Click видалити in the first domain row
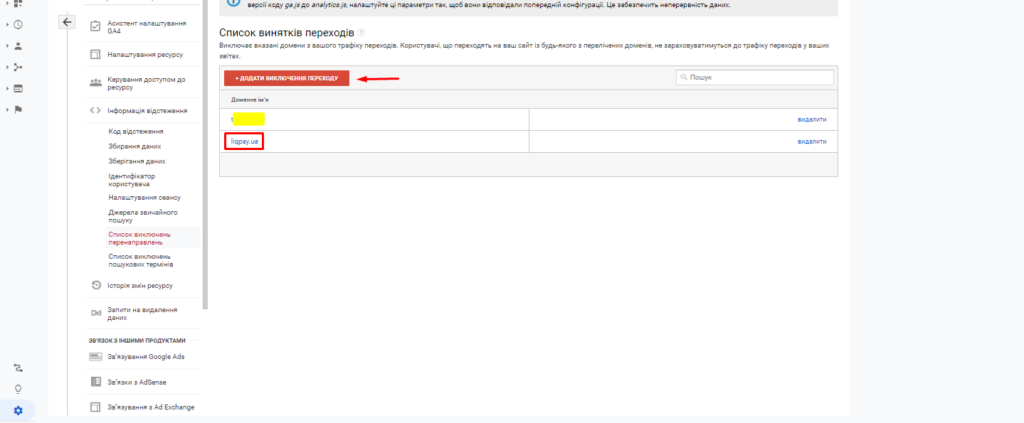The image size is (1024, 423). (x=812, y=119)
